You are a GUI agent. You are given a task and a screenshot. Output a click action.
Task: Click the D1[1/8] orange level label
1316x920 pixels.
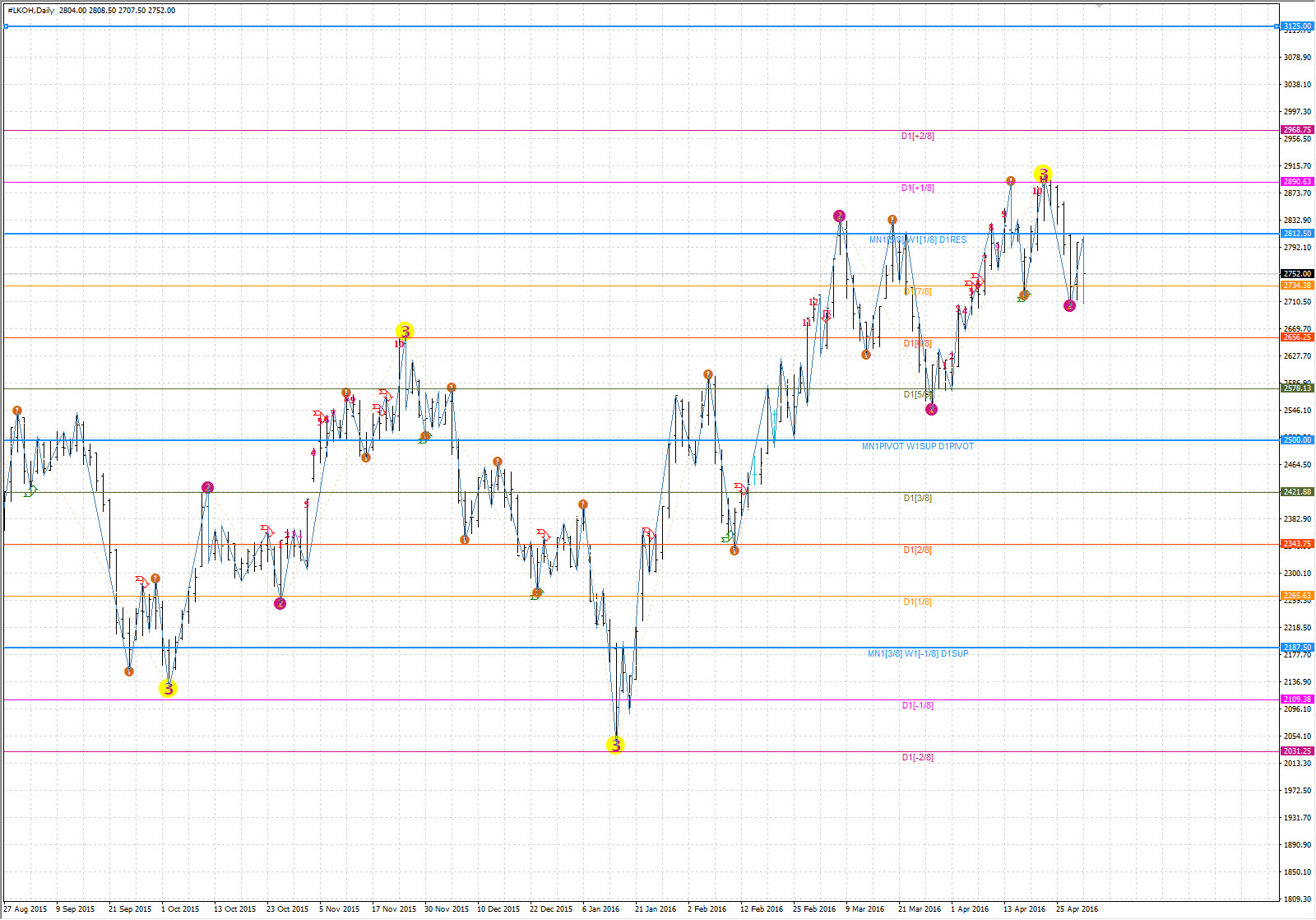(x=917, y=602)
